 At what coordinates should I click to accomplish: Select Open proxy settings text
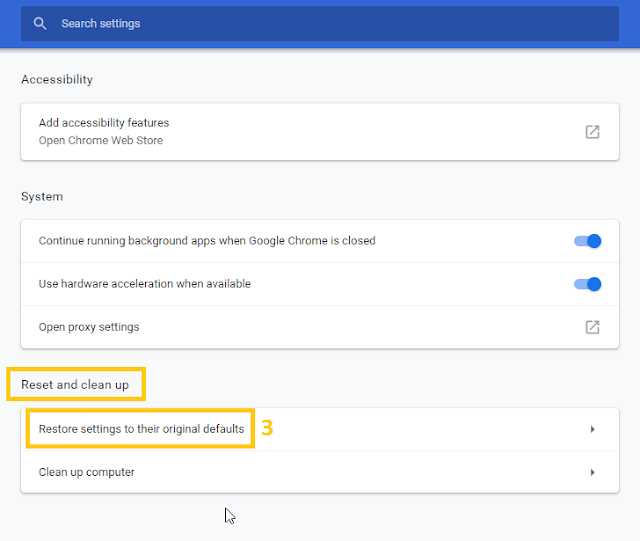pyautogui.click(x=89, y=327)
